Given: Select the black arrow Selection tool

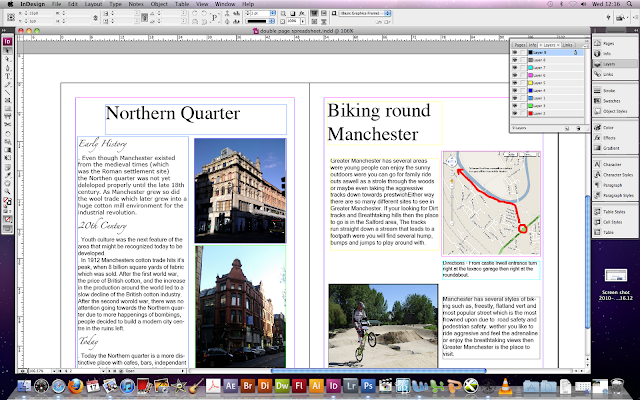Looking at the screenshot, I should pyautogui.click(x=7, y=51).
